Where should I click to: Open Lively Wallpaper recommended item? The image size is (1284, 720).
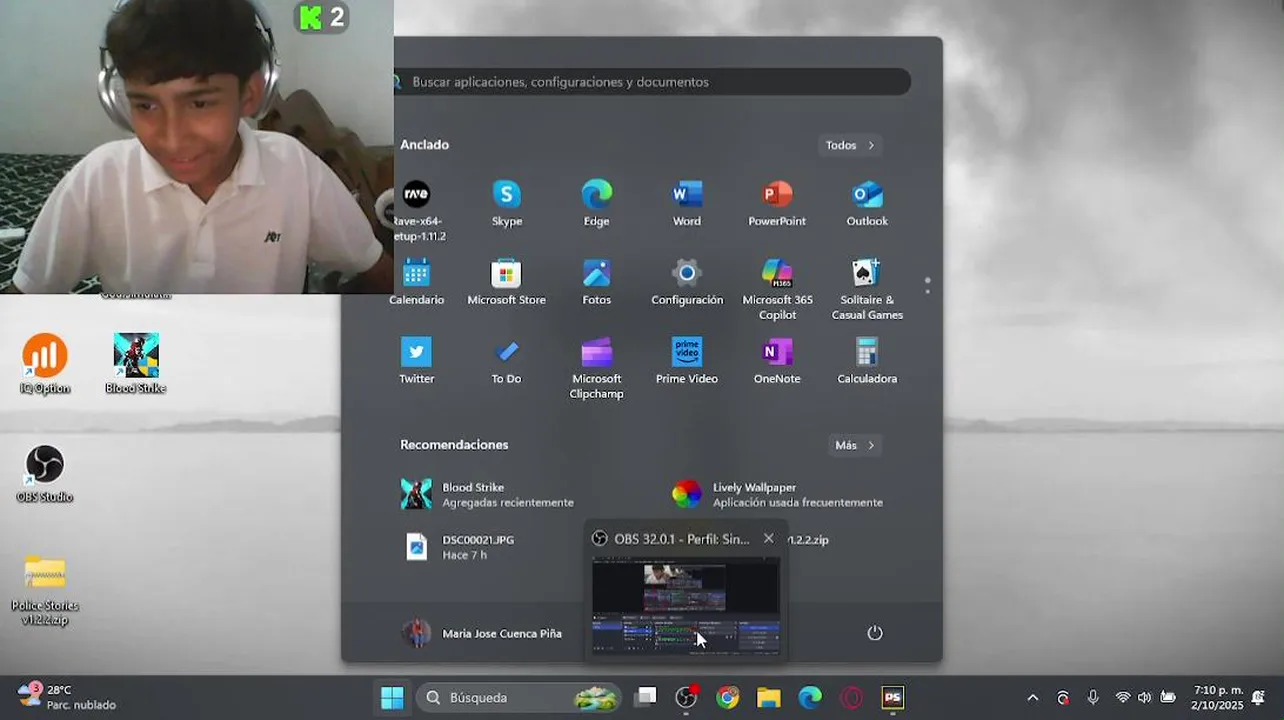point(777,494)
